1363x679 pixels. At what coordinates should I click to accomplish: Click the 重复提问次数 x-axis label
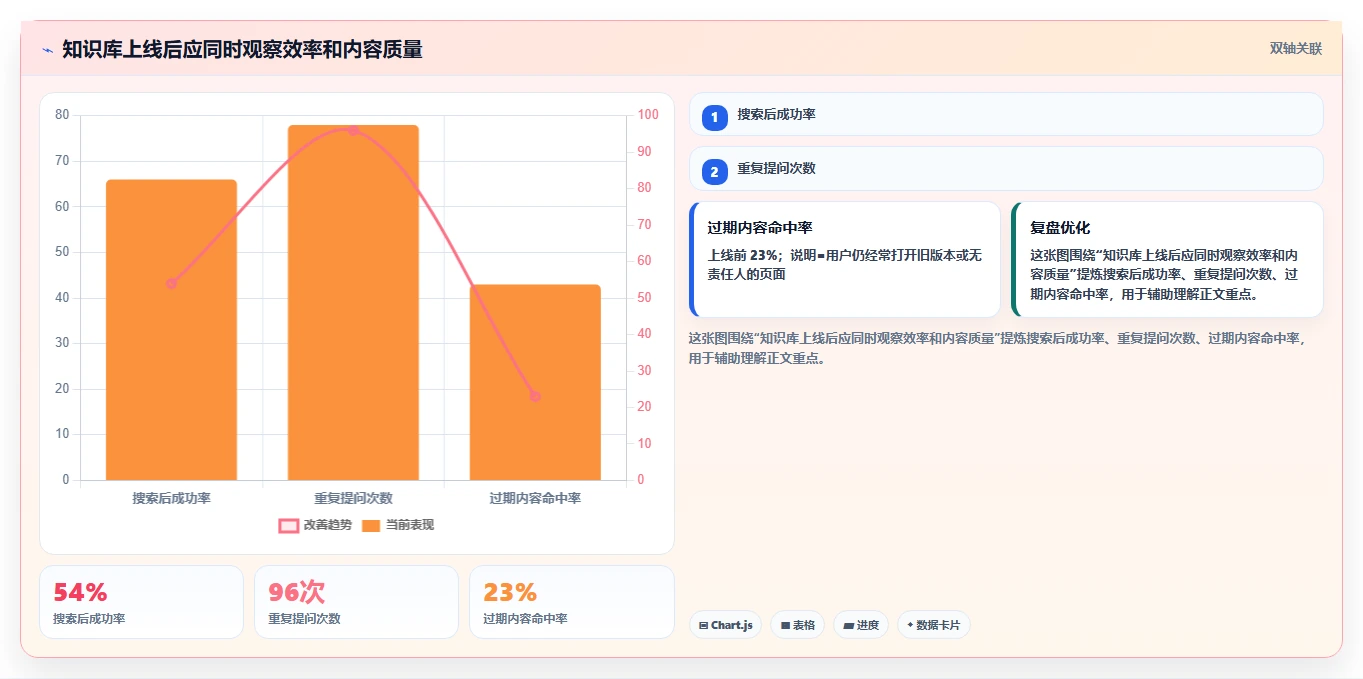(x=353, y=498)
